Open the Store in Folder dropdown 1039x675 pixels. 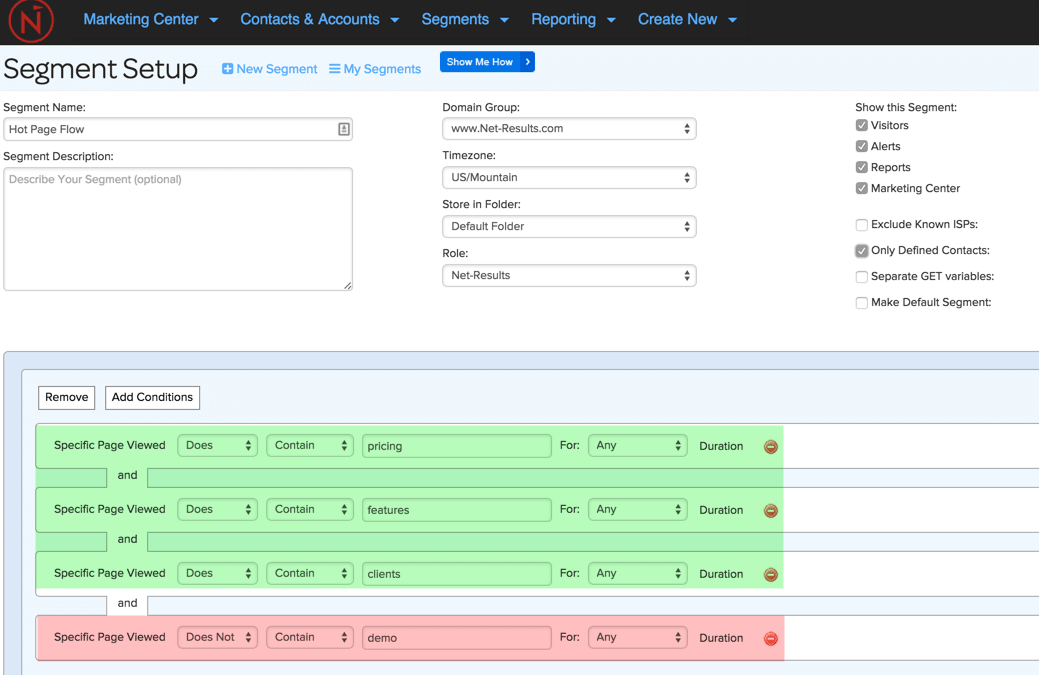click(568, 226)
